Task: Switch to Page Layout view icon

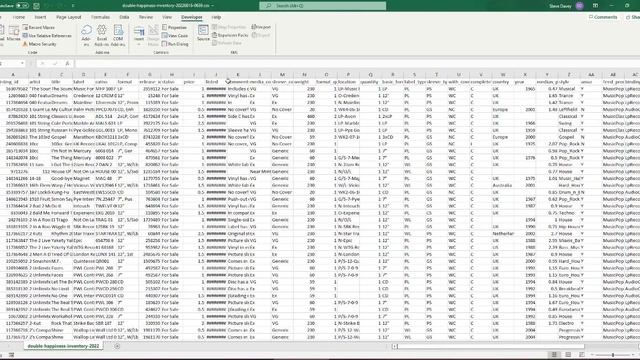Action: (x=568, y=355)
